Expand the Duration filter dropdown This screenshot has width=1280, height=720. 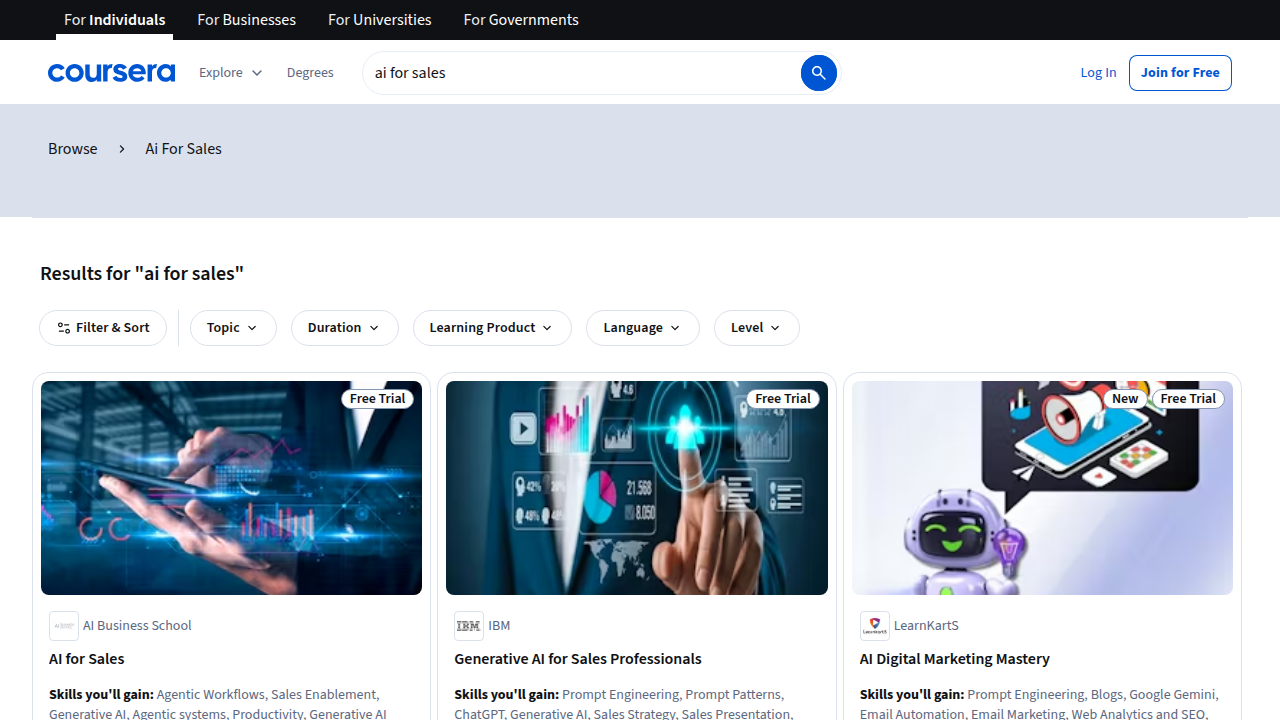click(345, 328)
